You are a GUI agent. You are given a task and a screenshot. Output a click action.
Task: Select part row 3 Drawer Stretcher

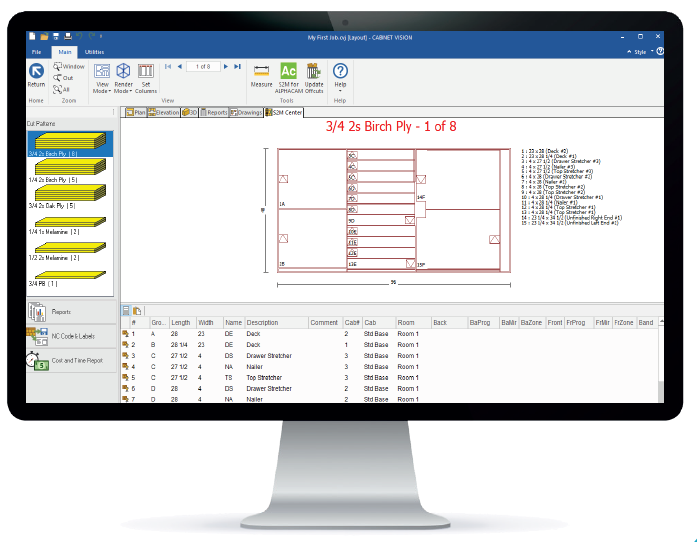[389, 356]
